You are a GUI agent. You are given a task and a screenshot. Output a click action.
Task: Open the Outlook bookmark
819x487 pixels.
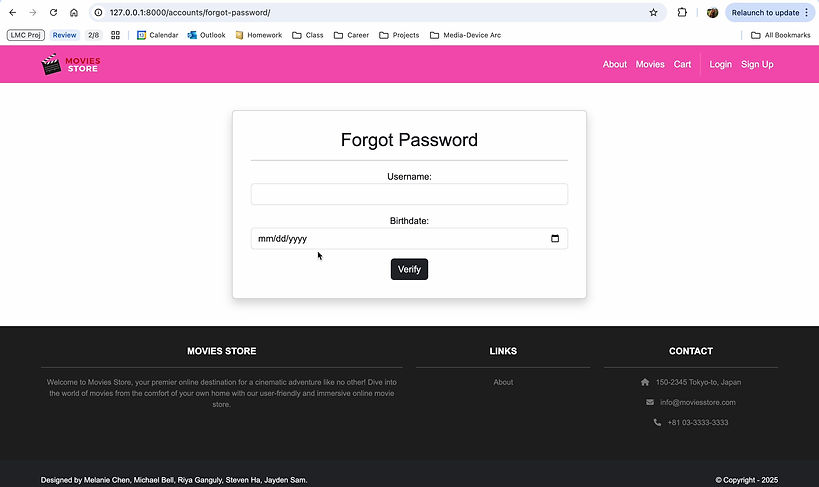[x=206, y=35]
